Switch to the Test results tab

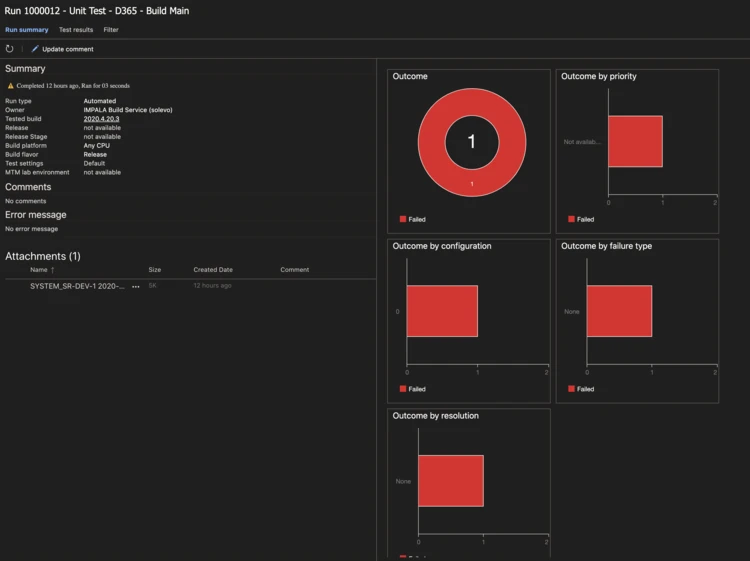point(76,30)
